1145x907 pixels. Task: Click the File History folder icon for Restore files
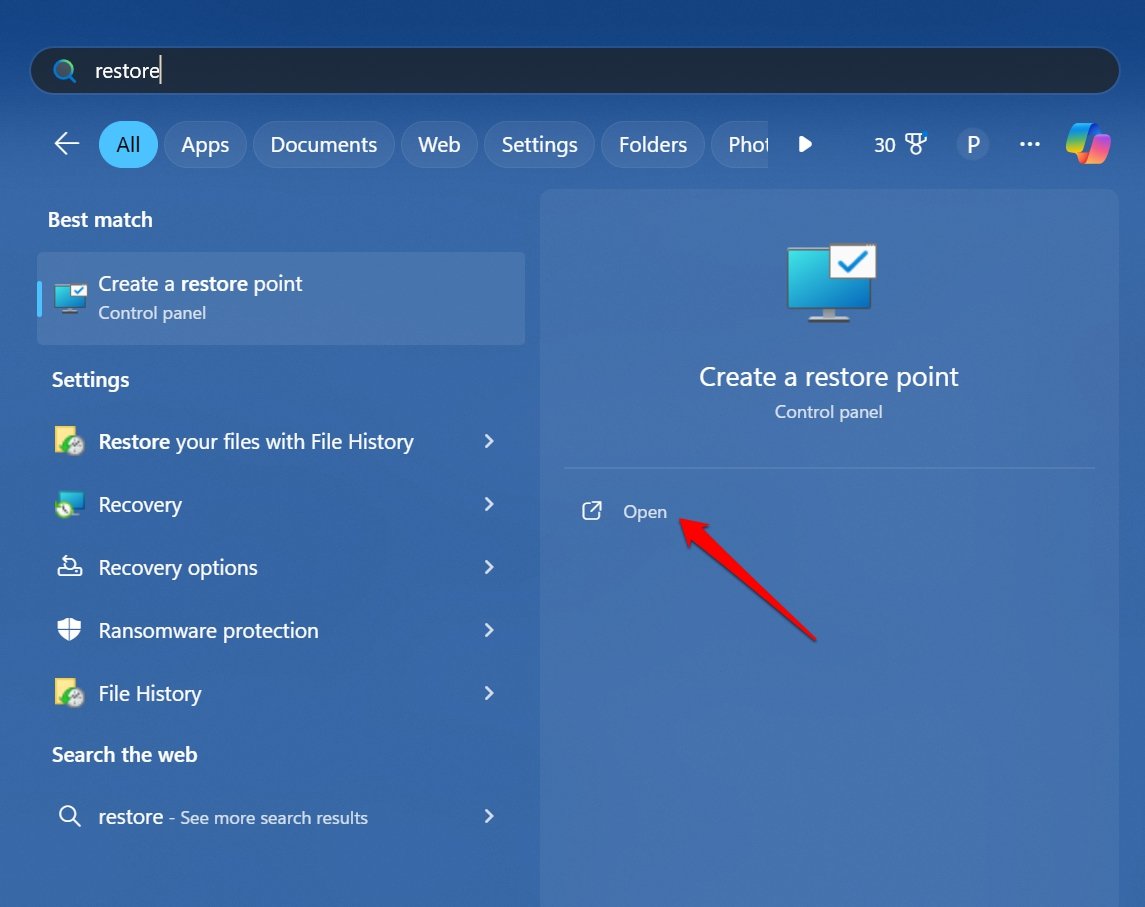click(69, 441)
